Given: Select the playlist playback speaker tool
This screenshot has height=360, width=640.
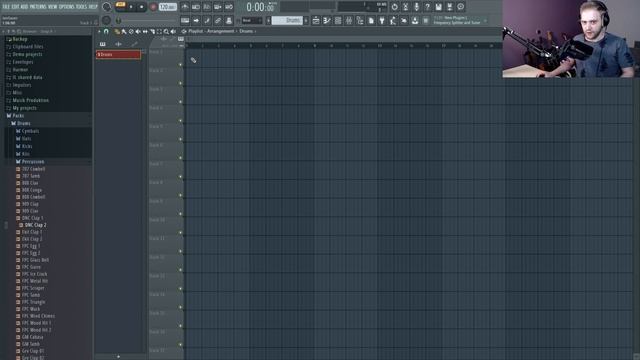Looking at the screenshot, I should point(173,31).
